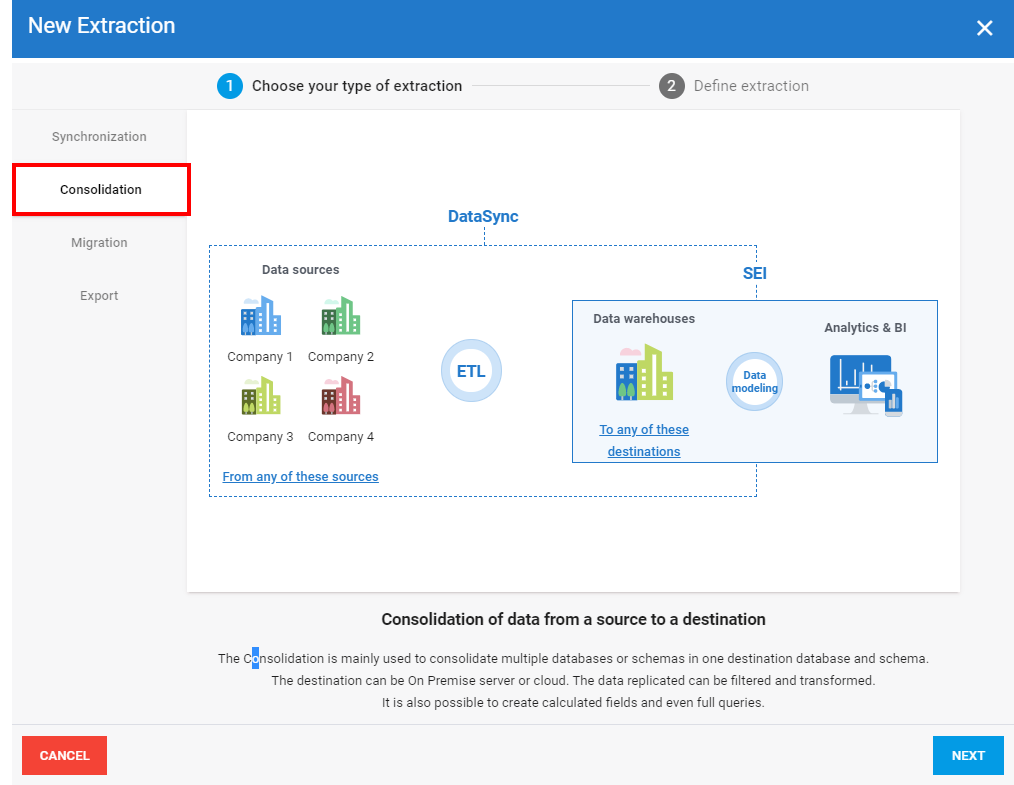Image resolution: width=1014 pixels, height=785 pixels.
Task: Click step 1 Choose your type of extraction
Action: pyautogui.click(x=341, y=86)
